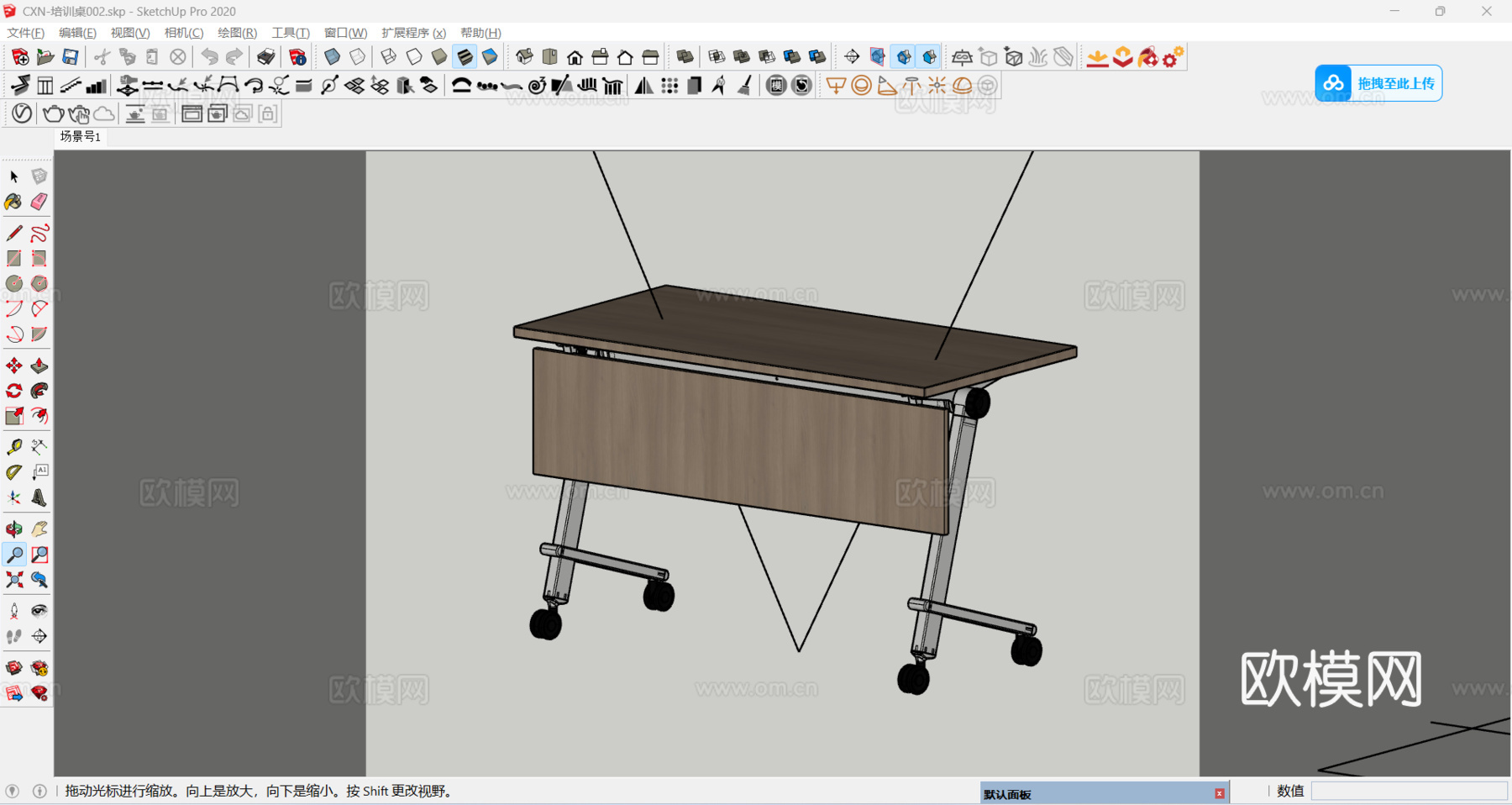Toggle Monochrome face style
The image size is (1512, 805).
point(490,57)
